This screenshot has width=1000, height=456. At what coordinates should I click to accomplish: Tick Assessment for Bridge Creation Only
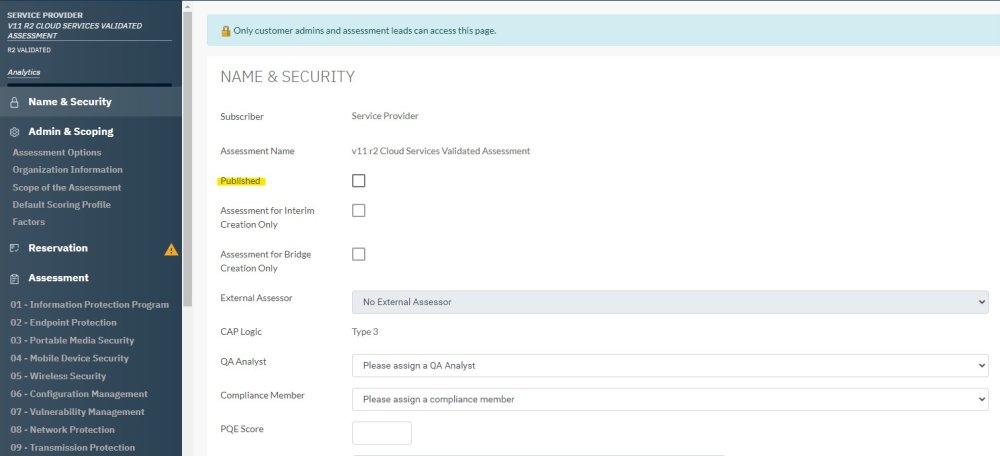(359, 254)
